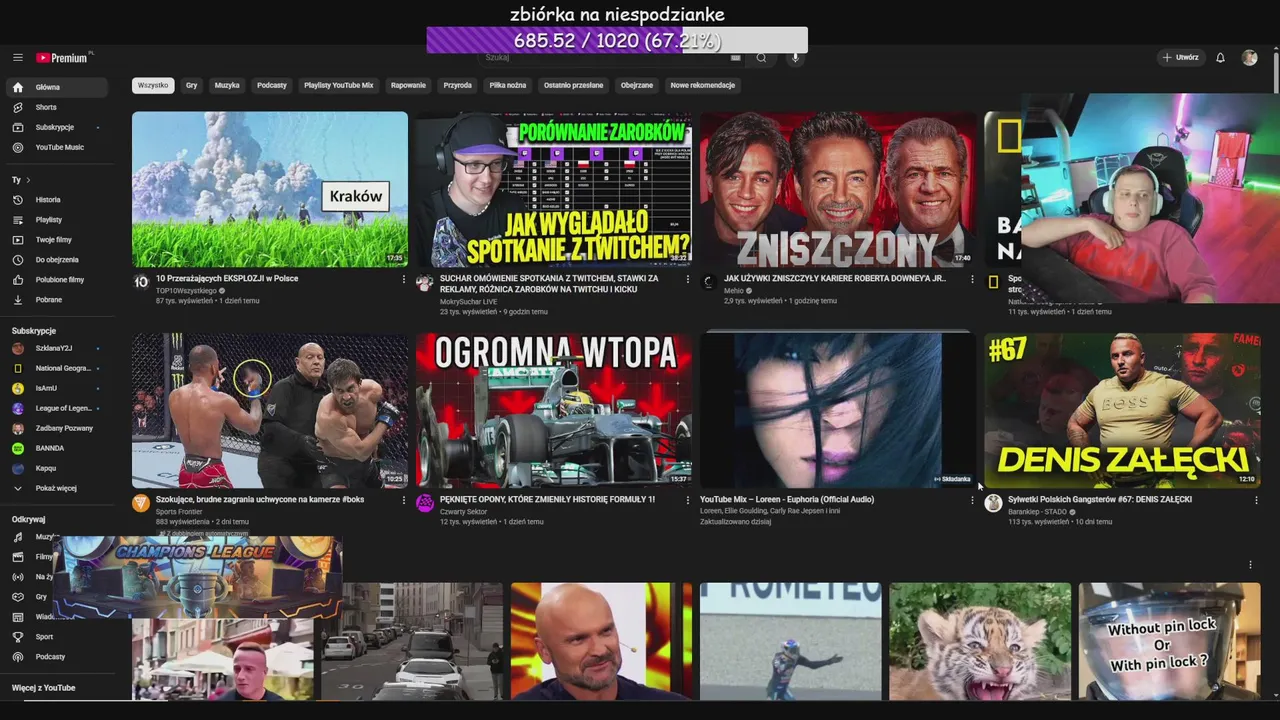Open options menu for DENIS ZAŁĘCKI video

(x=1256, y=500)
